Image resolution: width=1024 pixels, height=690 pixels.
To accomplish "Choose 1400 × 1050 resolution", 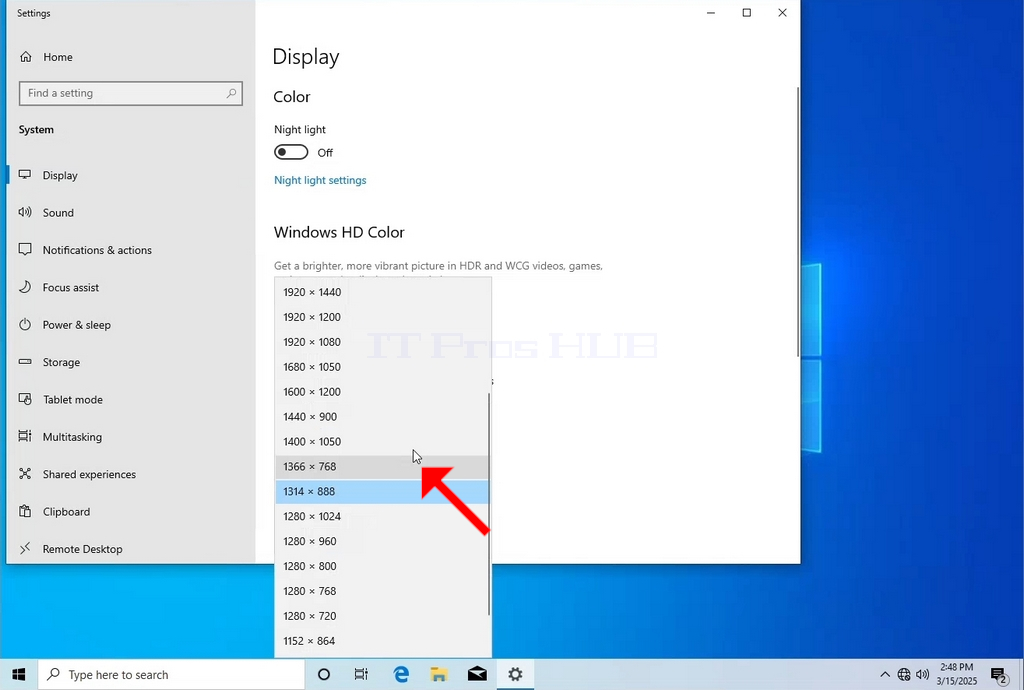I will coord(382,441).
